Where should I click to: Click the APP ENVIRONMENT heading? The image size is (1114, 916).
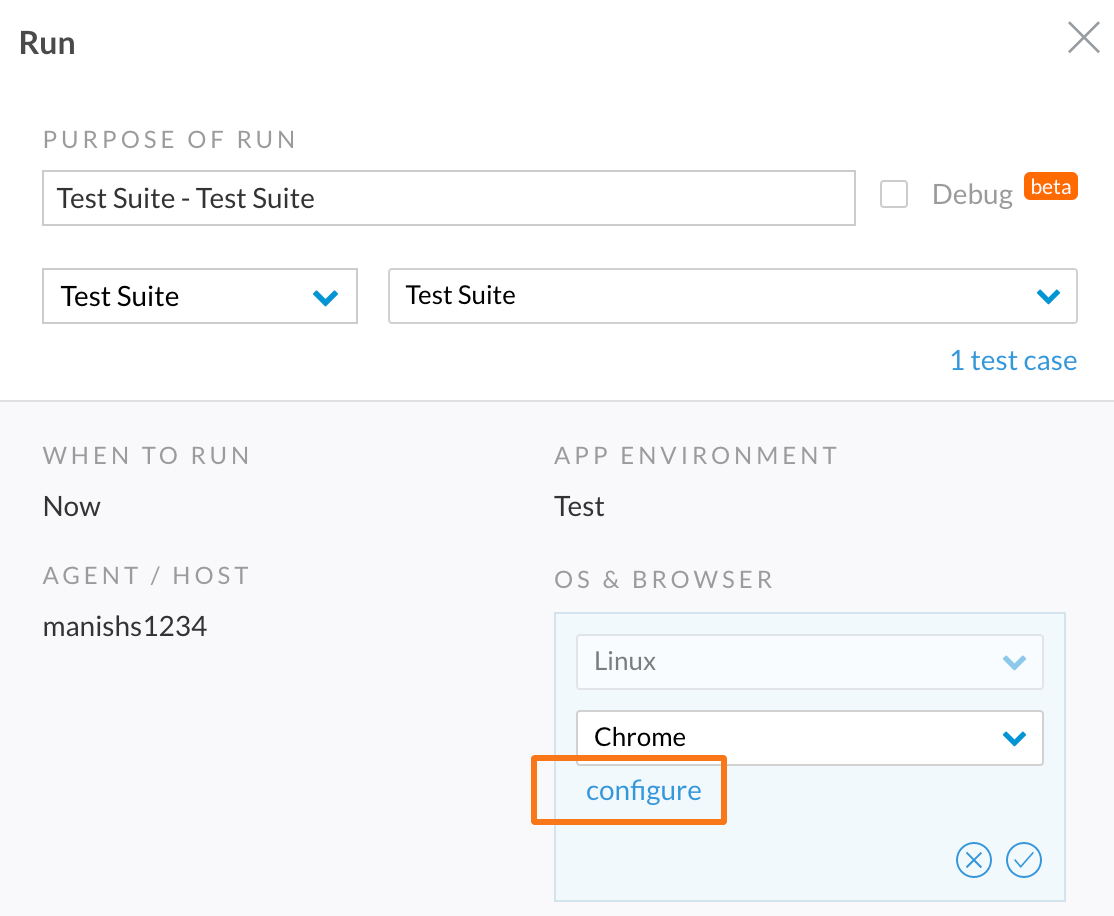[696, 456]
